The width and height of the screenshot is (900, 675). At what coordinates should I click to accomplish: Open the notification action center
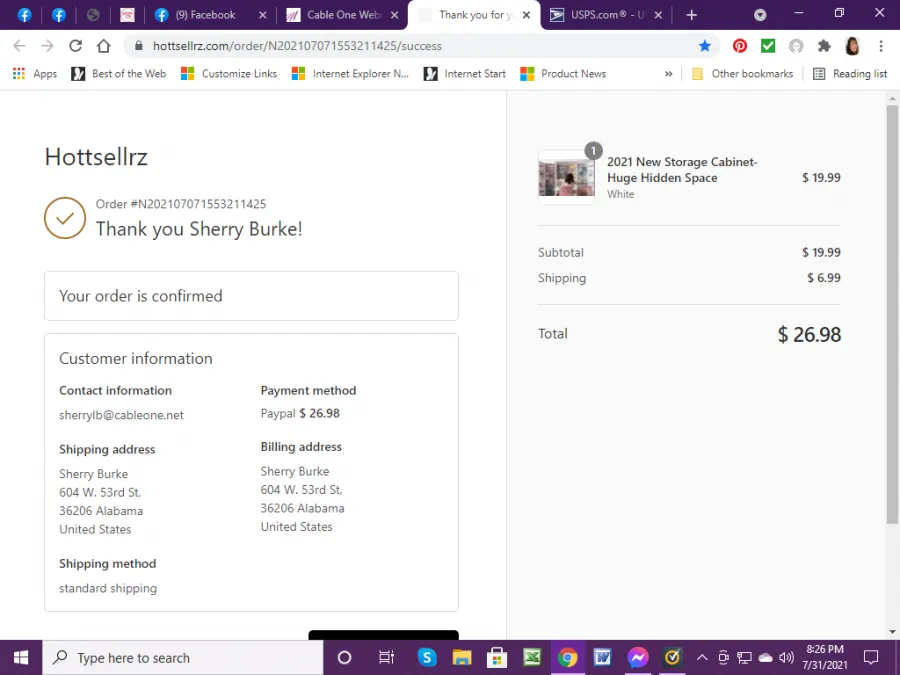(871, 658)
